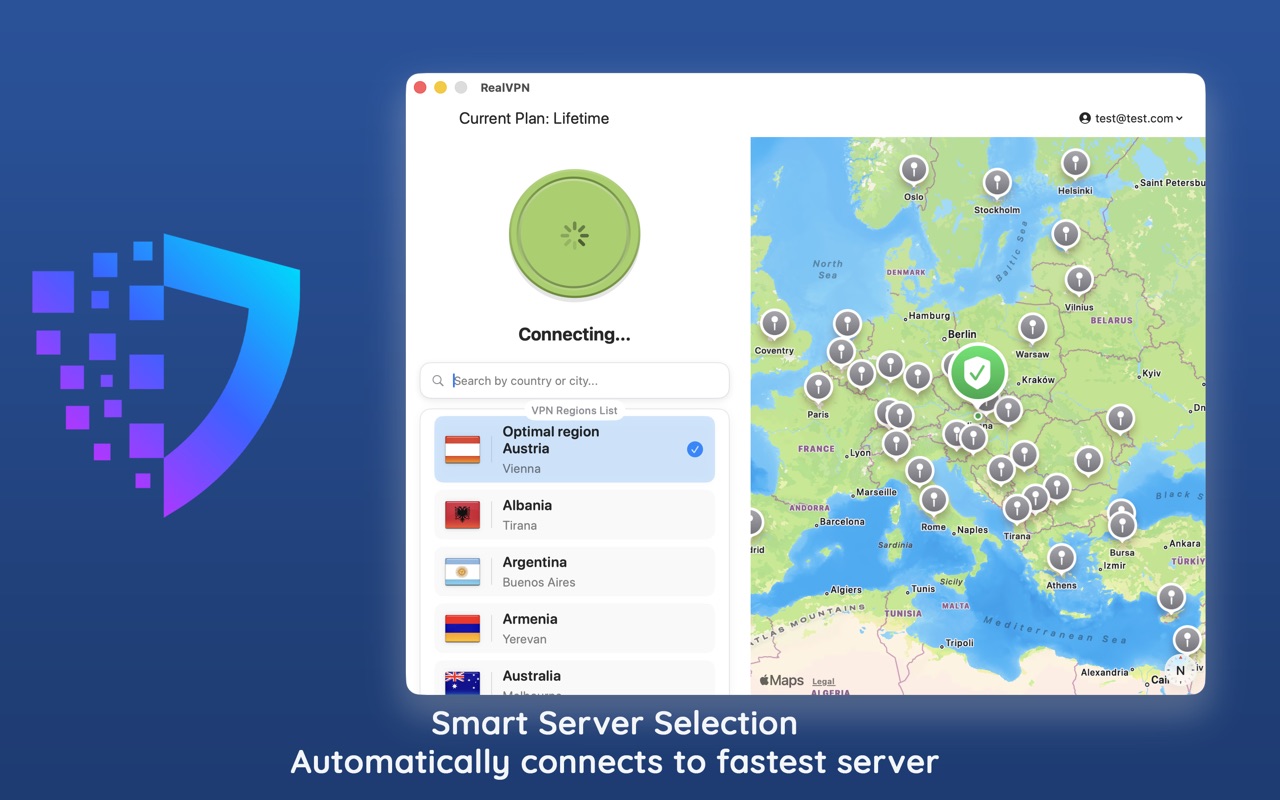Image resolution: width=1280 pixels, height=800 pixels.
Task: Select the Helsinki server pin on the map
Action: tap(1075, 162)
